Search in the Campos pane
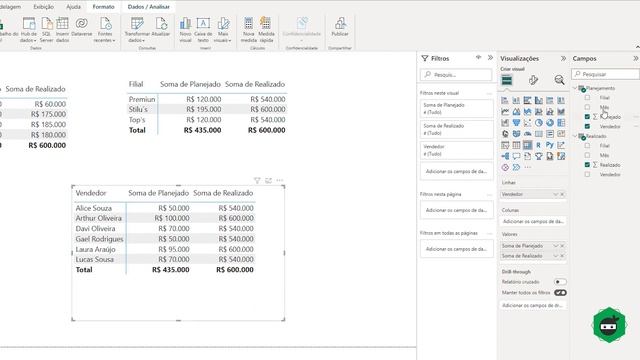This screenshot has width=640, height=360. point(606,74)
